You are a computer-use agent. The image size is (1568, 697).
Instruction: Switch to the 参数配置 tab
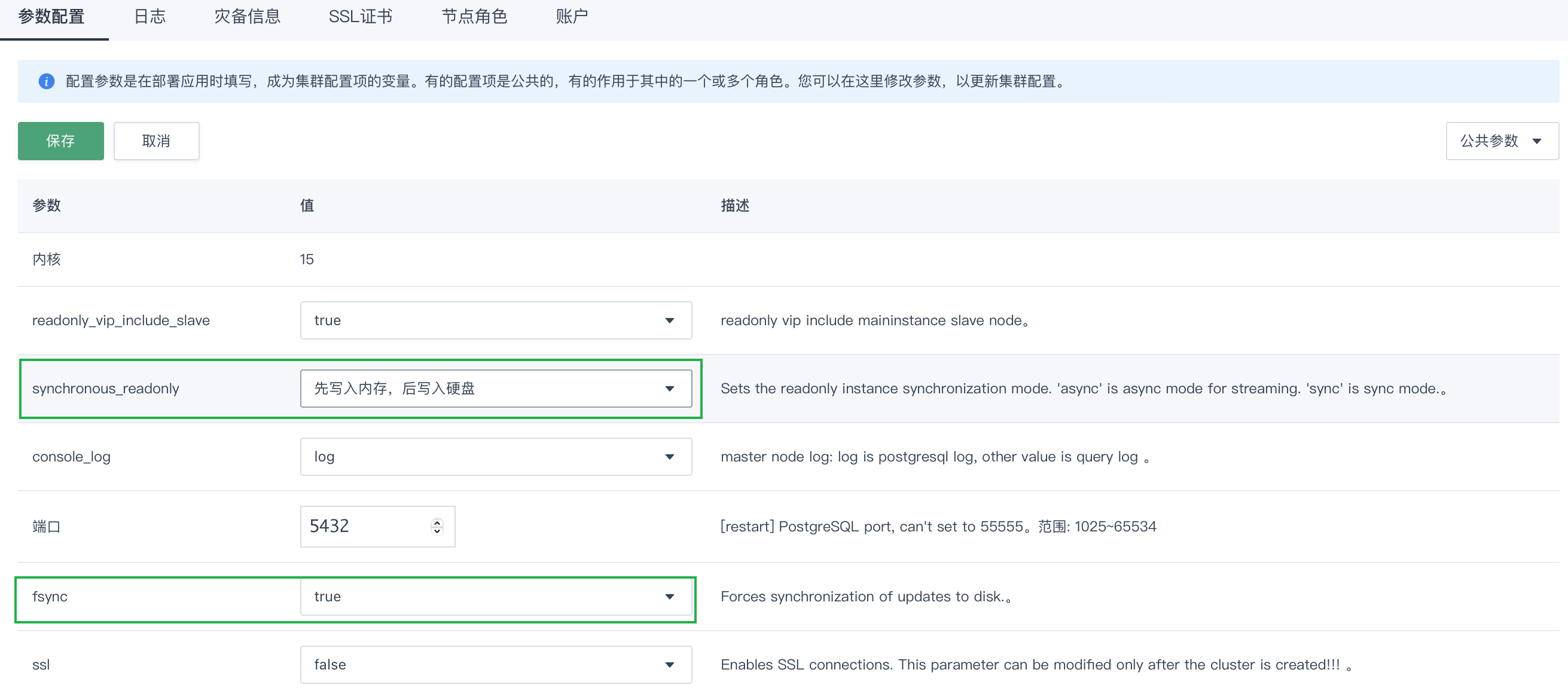coord(52,16)
